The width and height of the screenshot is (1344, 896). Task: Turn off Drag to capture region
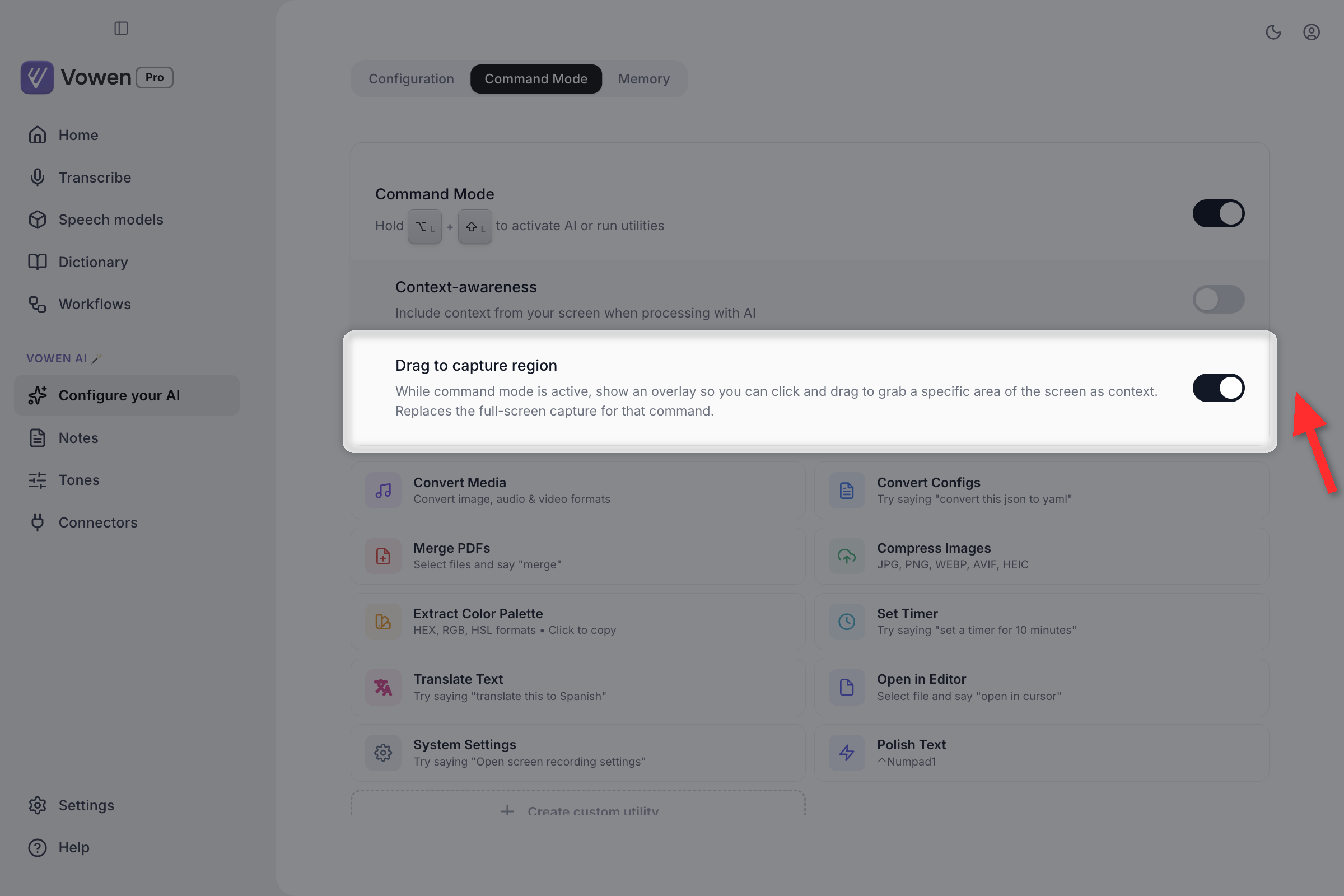[x=1219, y=388]
